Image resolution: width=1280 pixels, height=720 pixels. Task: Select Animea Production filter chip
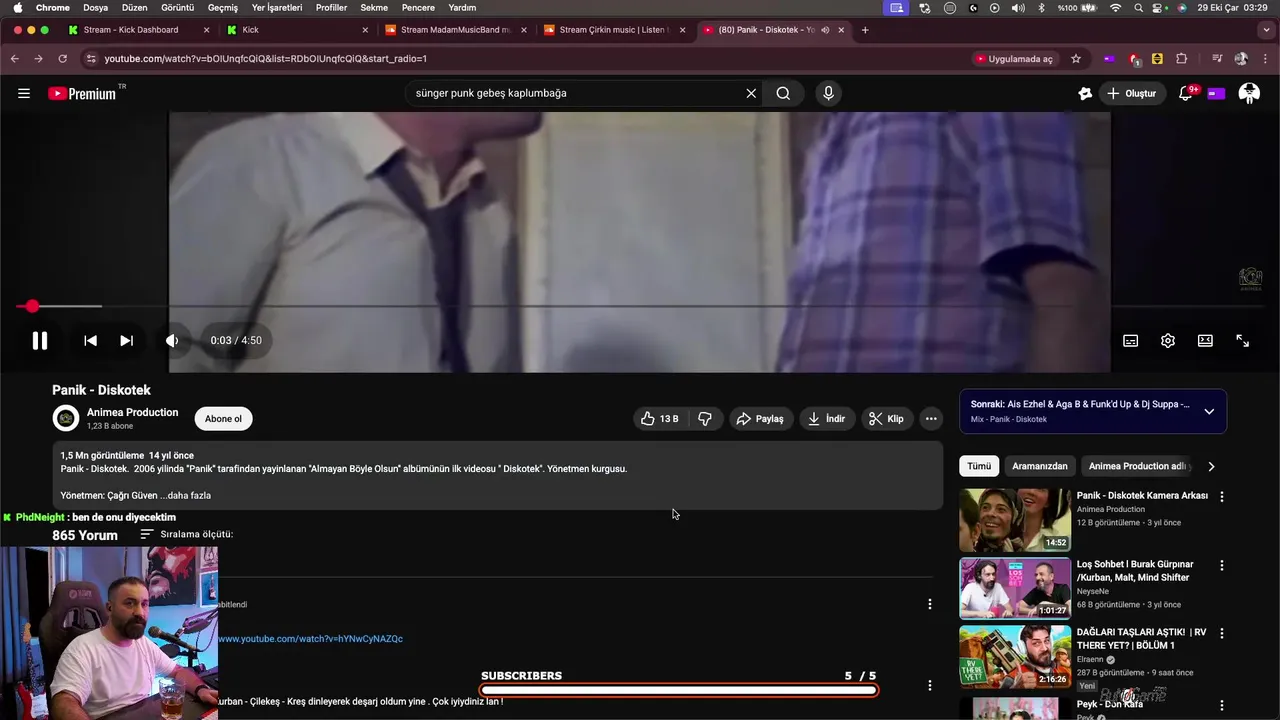pyautogui.click(x=1138, y=466)
